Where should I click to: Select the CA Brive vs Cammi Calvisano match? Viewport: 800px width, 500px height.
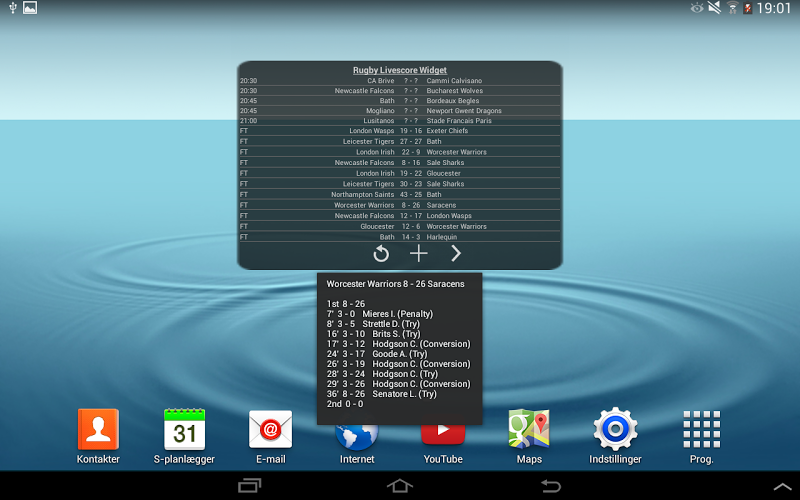(x=399, y=81)
